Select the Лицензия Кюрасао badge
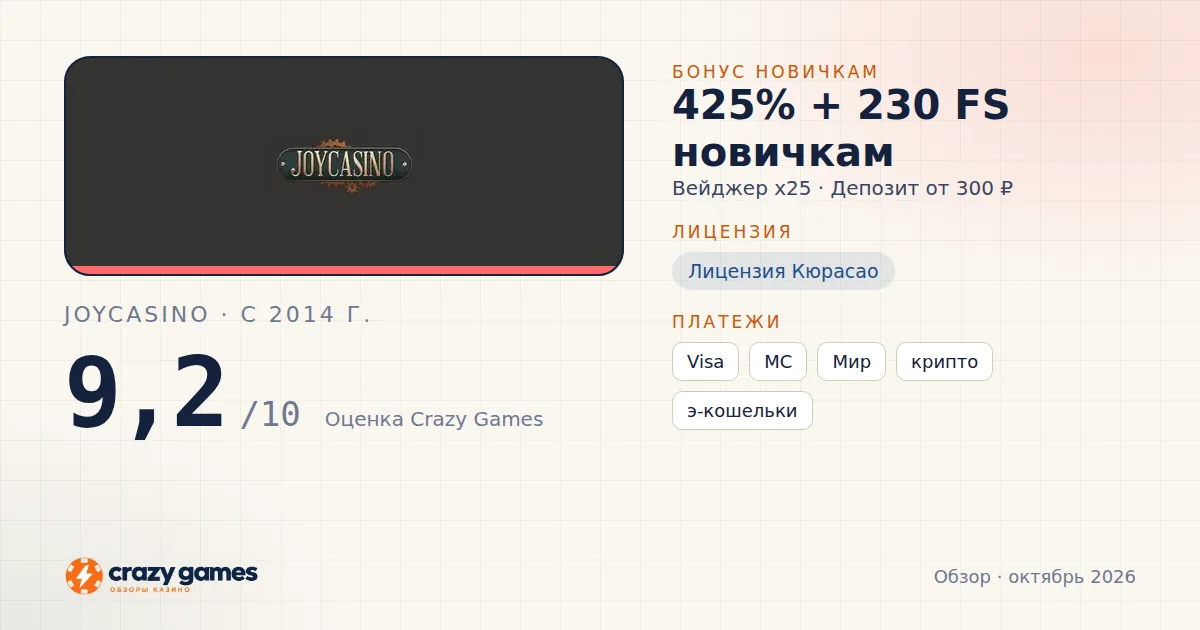 783,271
